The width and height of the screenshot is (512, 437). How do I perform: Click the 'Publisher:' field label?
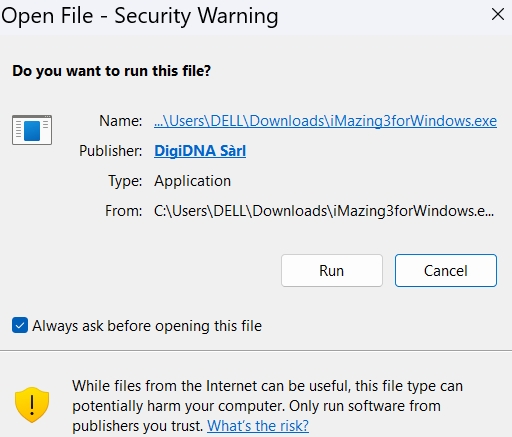point(111,151)
